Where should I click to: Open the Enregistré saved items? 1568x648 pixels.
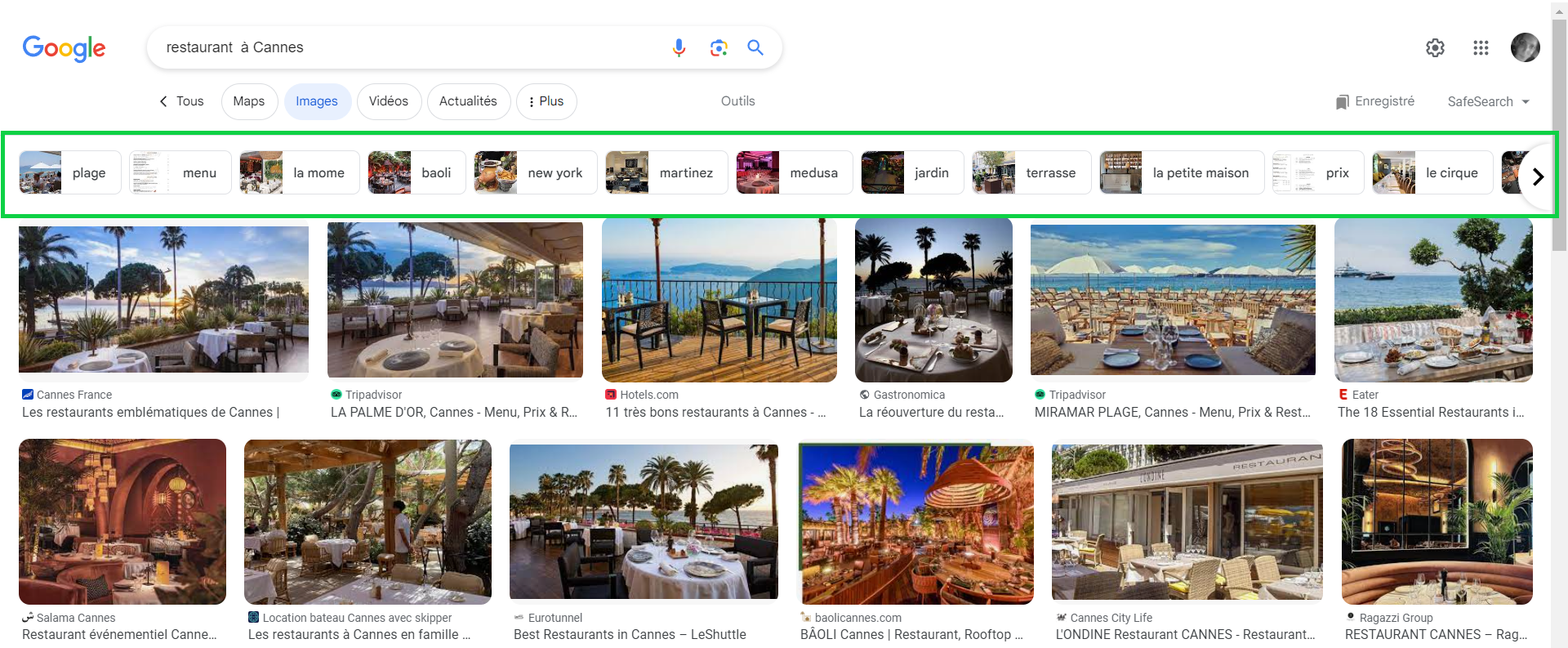(1375, 101)
